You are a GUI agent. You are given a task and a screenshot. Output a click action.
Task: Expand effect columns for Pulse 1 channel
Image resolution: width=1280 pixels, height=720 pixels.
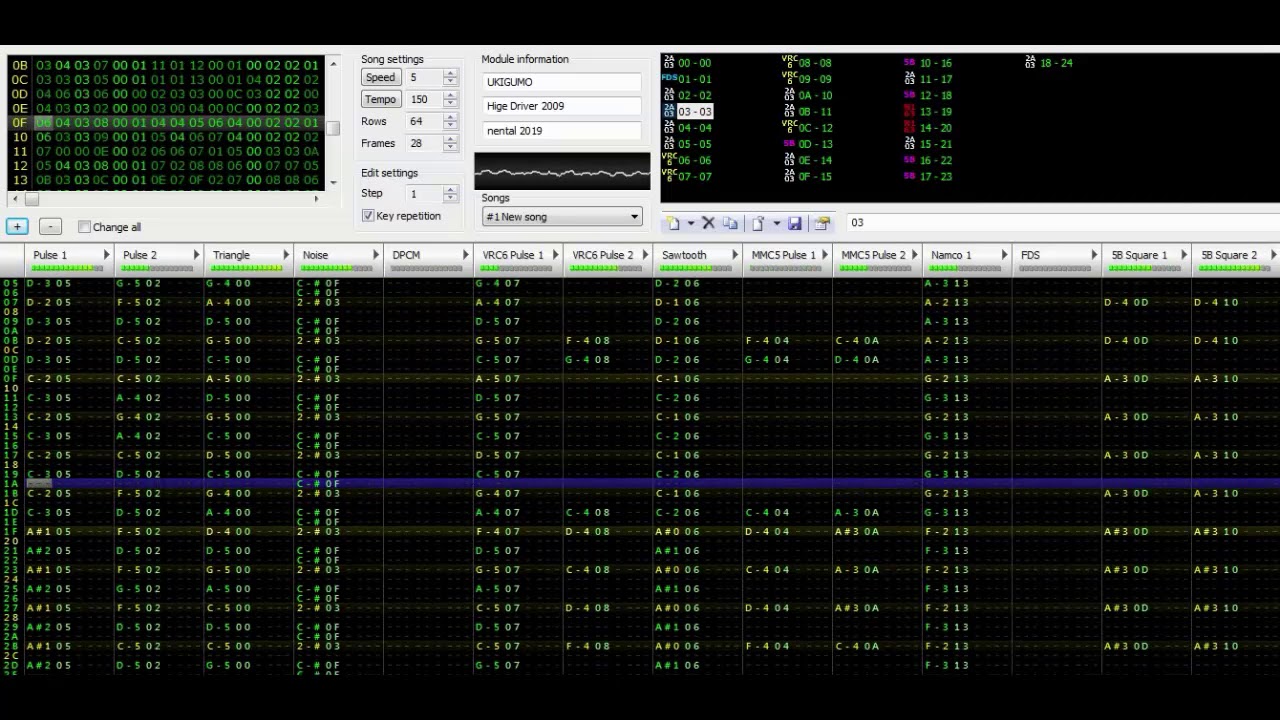[x=106, y=255]
